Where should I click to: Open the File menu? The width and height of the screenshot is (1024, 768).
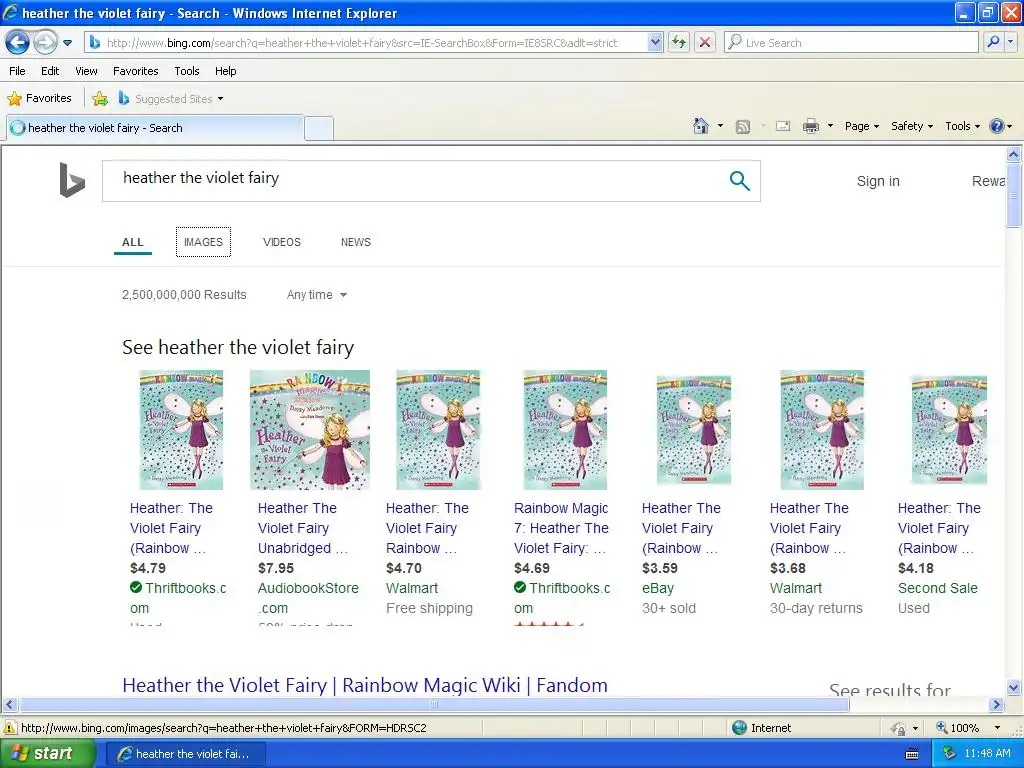18,71
